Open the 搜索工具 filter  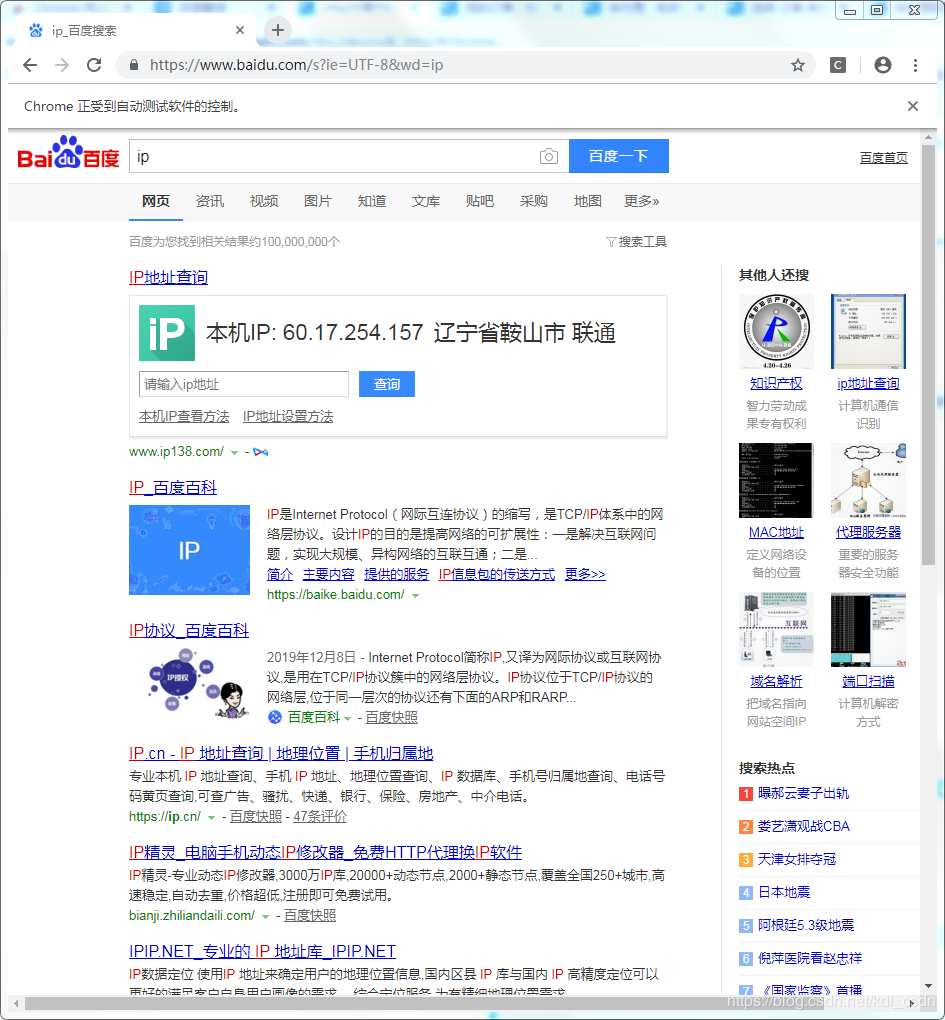point(636,242)
